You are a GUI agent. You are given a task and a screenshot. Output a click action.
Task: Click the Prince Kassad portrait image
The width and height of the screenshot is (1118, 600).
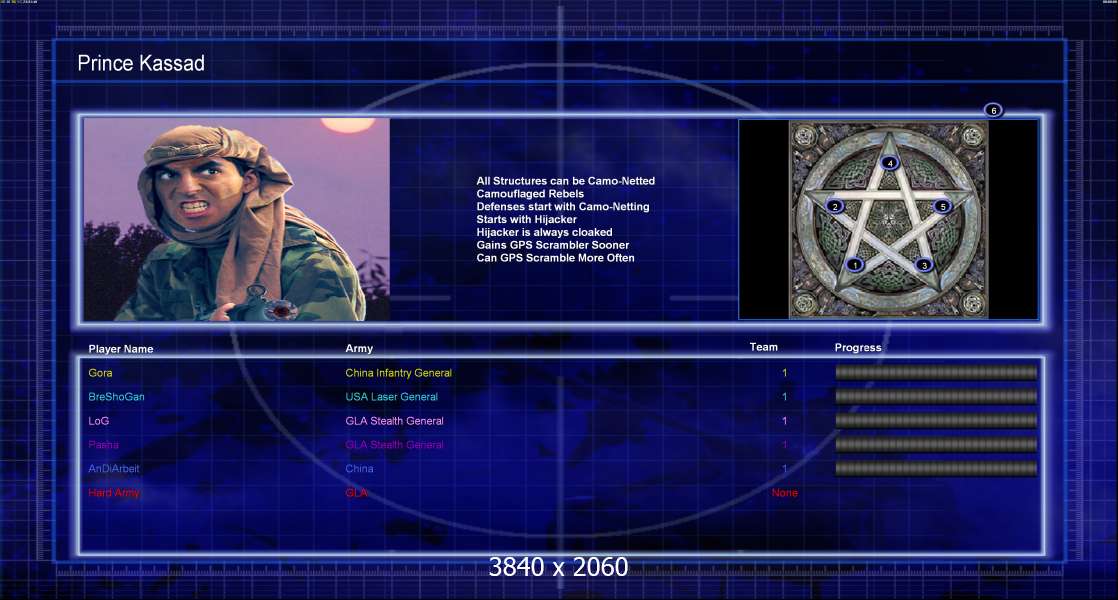(237, 219)
